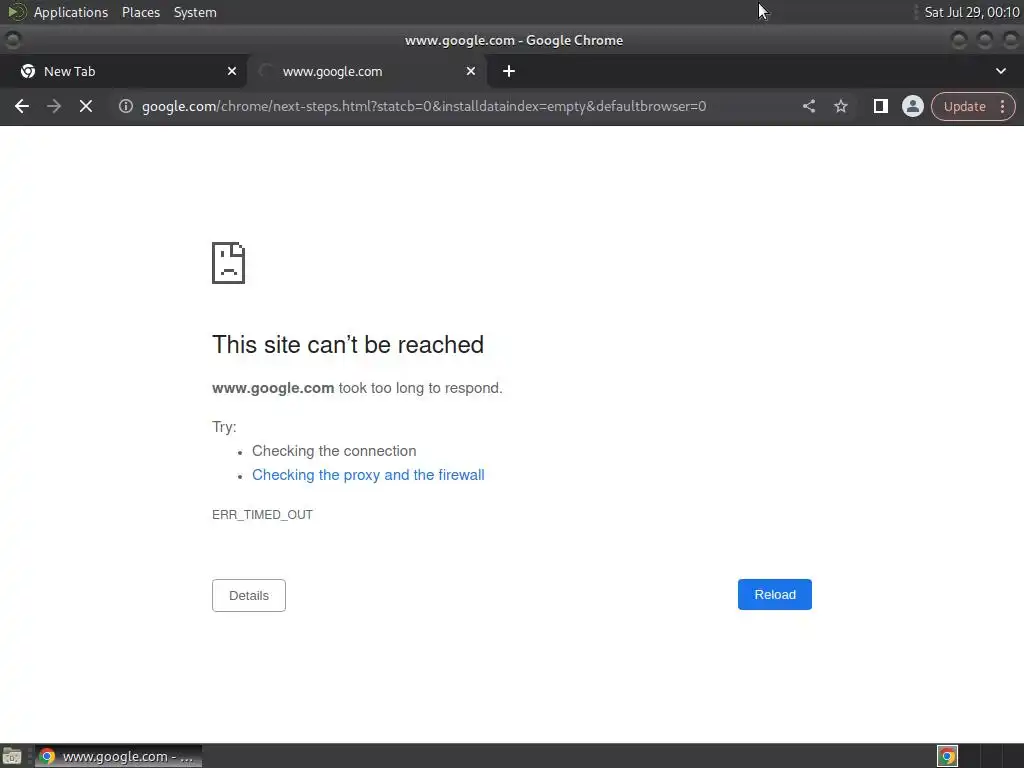Click the ERR_TIMED_OUT error code text
1024x768 pixels.
pos(263,515)
